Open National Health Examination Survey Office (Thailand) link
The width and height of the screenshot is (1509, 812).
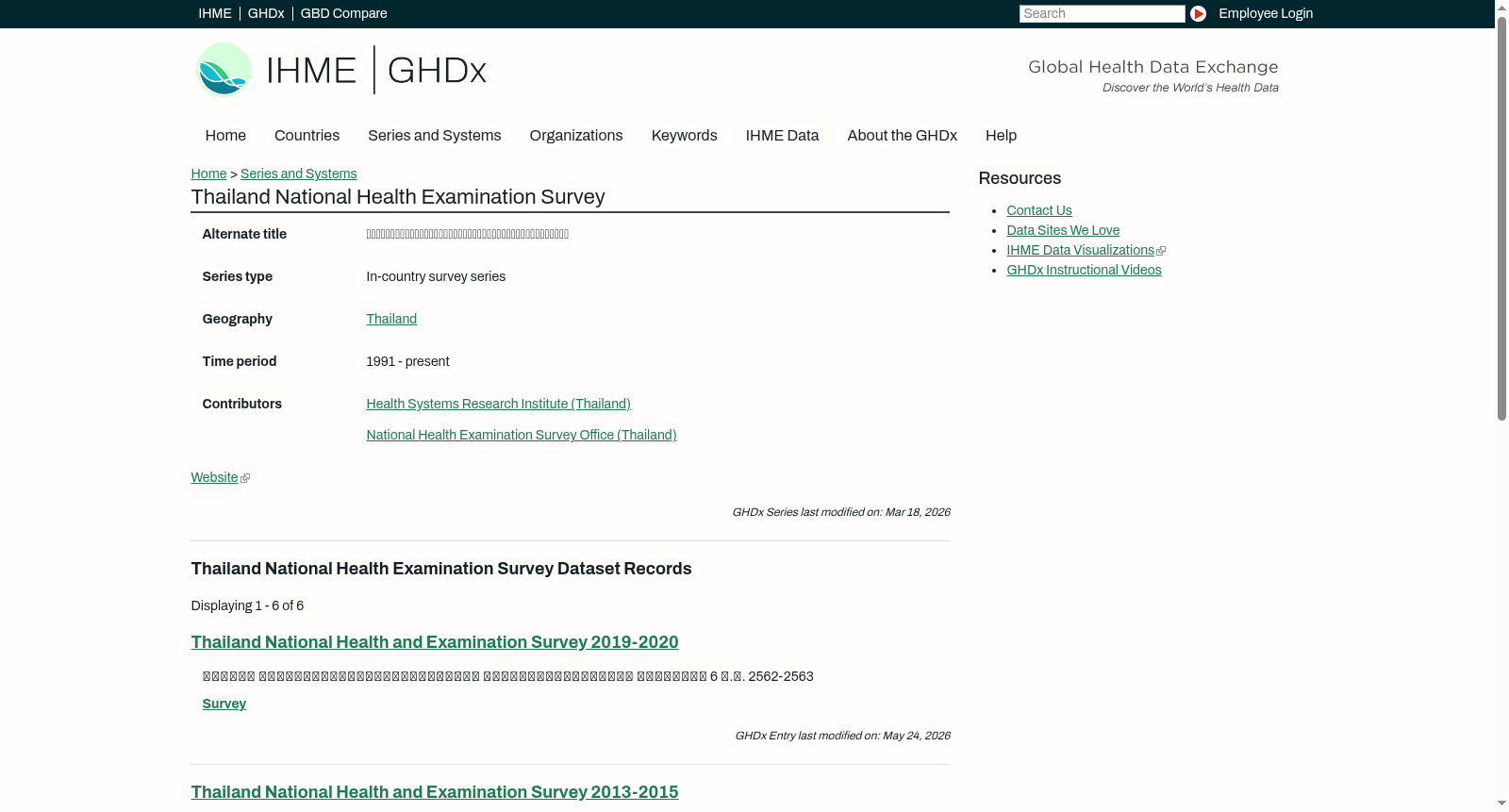521,435
